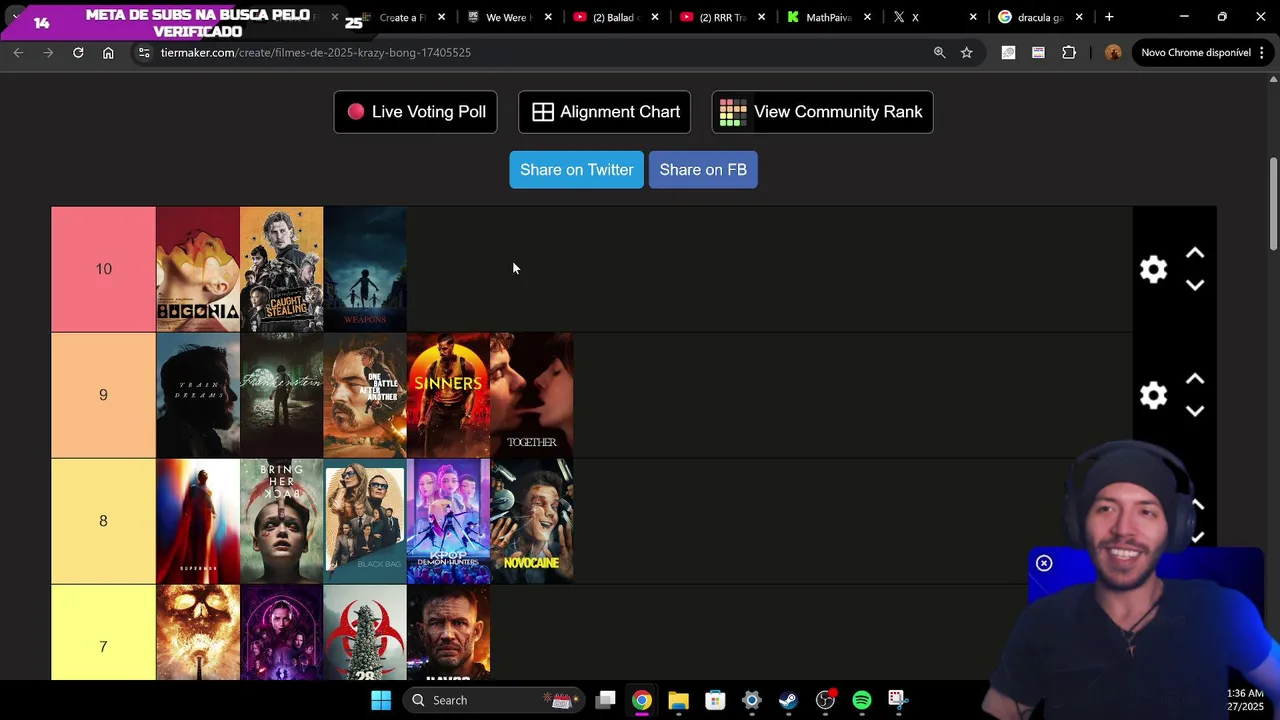The height and width of the screenshot is (720, 1280).
Task: View Community Rank
Action: [822, 112]
